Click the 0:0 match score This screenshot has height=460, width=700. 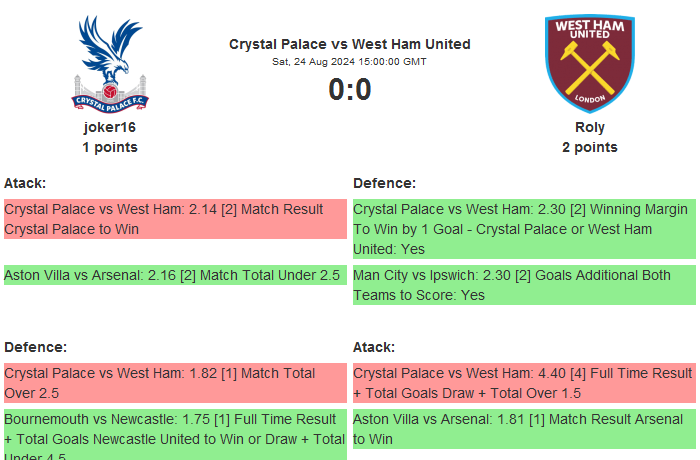coord(350,90)
